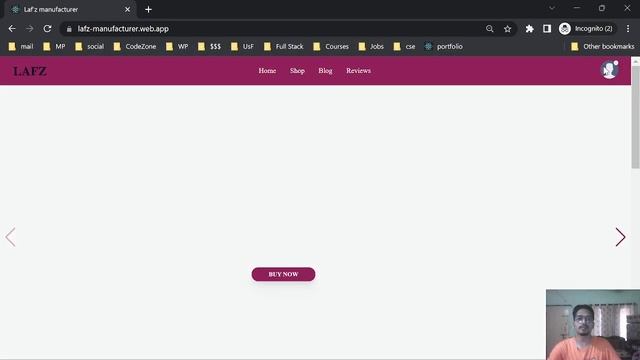This screenshot has height=360, width=640.
Task: Open the CodeZone bookmark folder
Action: coord(135,47)
